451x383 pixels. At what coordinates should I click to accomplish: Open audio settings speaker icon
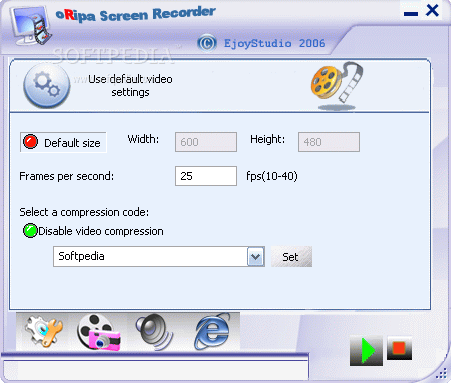coord(154,331)
